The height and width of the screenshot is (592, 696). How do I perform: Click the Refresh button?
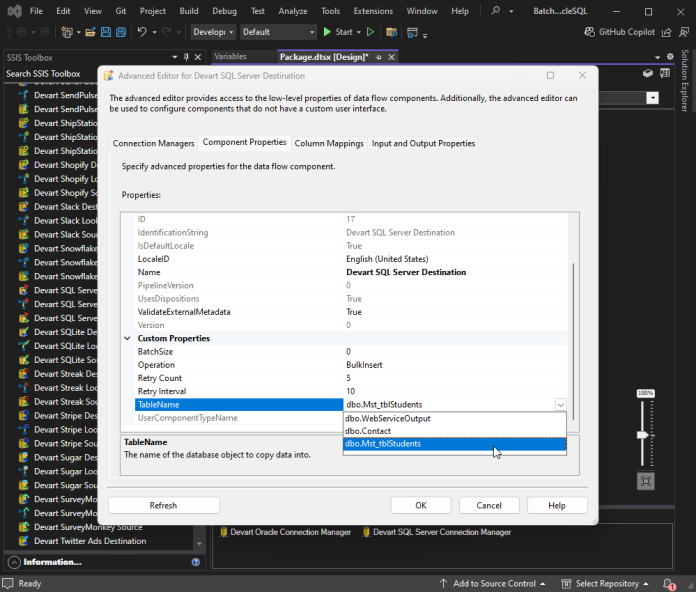click(163, 505)
